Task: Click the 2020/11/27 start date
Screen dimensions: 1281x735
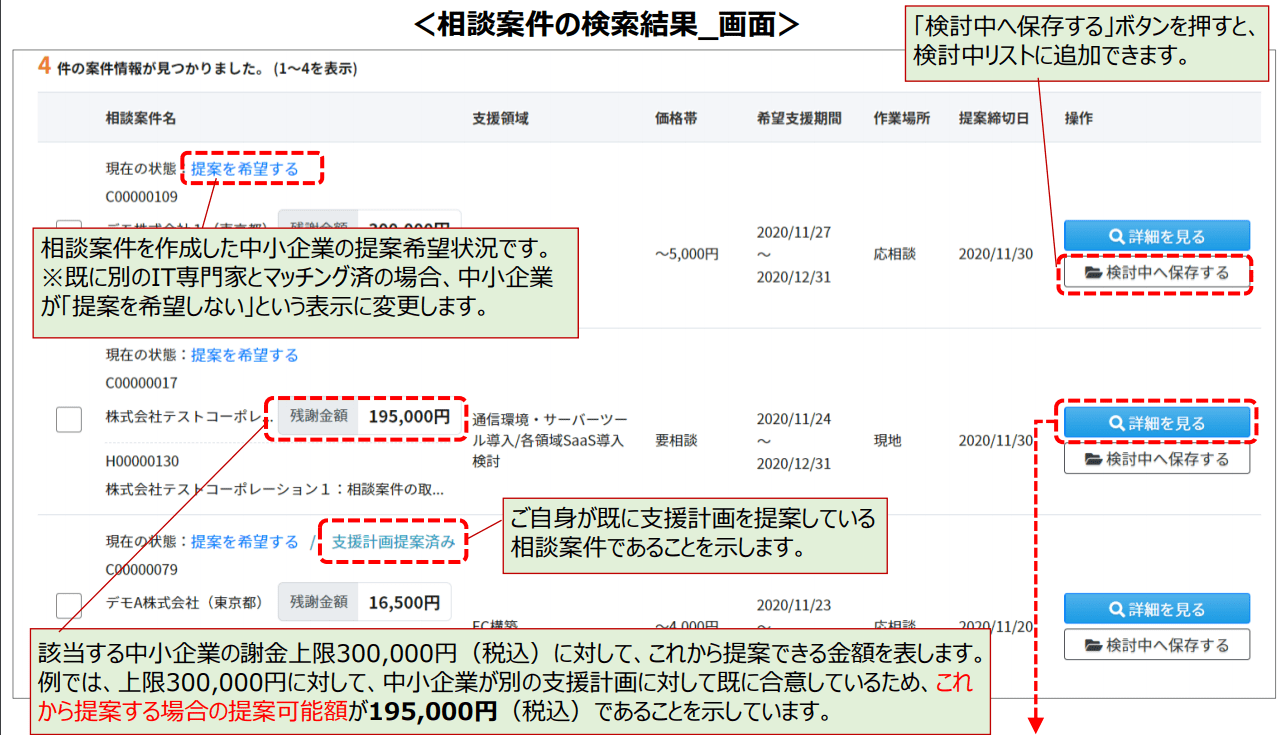Action: click(x=794, y=232)
